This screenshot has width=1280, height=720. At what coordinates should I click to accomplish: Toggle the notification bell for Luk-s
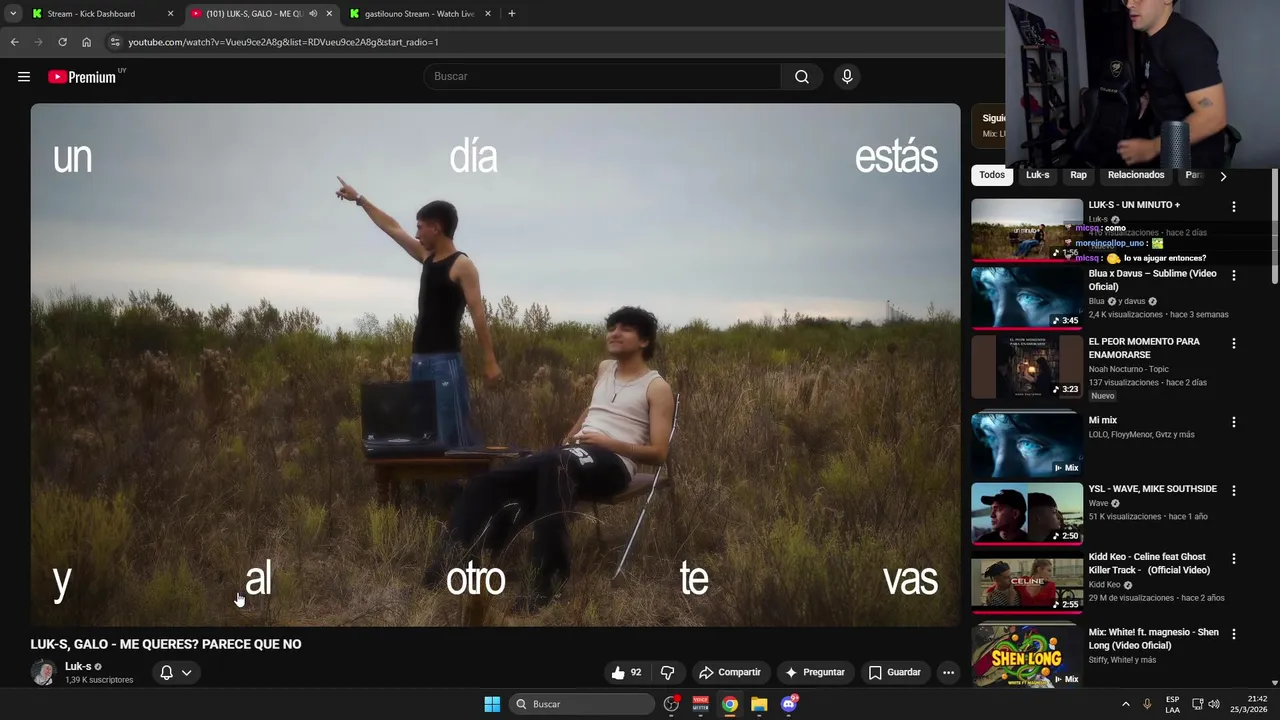[x=166, y=673]
